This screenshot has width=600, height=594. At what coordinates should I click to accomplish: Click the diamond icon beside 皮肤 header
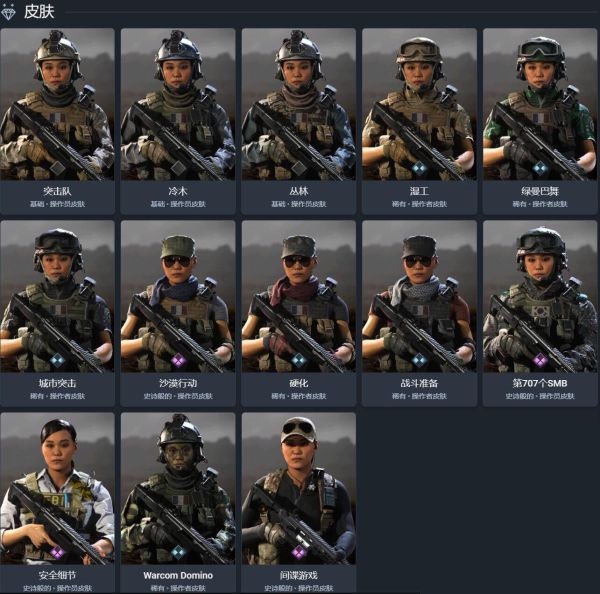tap(8, 11)
